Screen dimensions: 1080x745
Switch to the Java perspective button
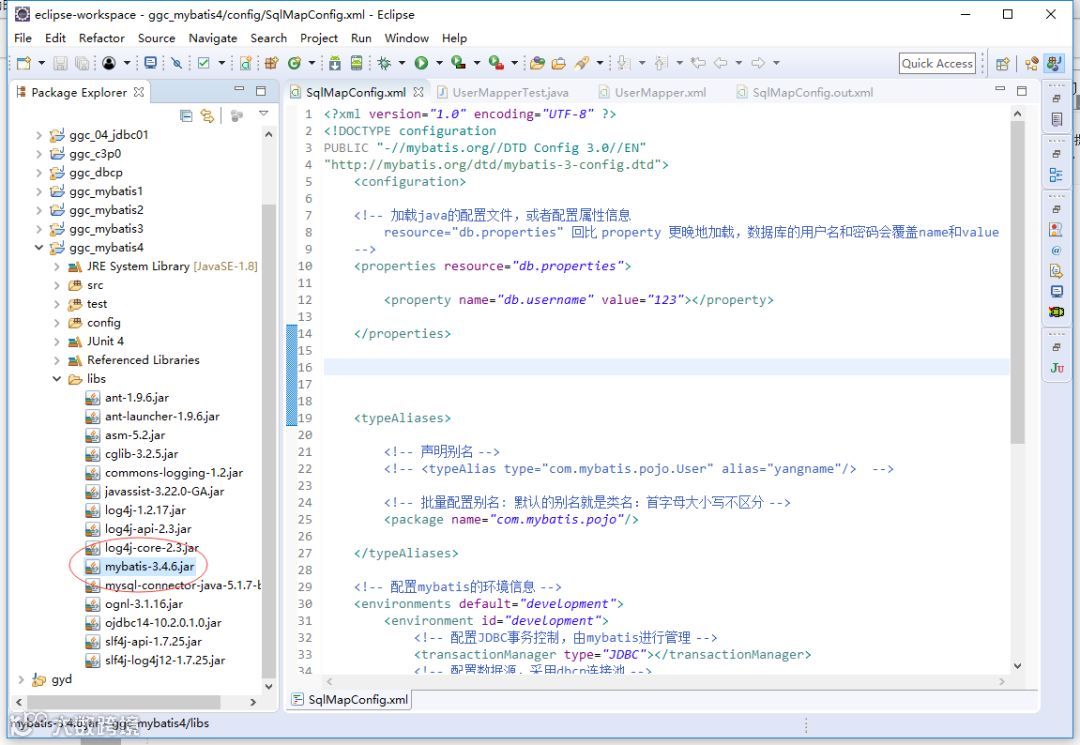click(x=1031, y=63)
